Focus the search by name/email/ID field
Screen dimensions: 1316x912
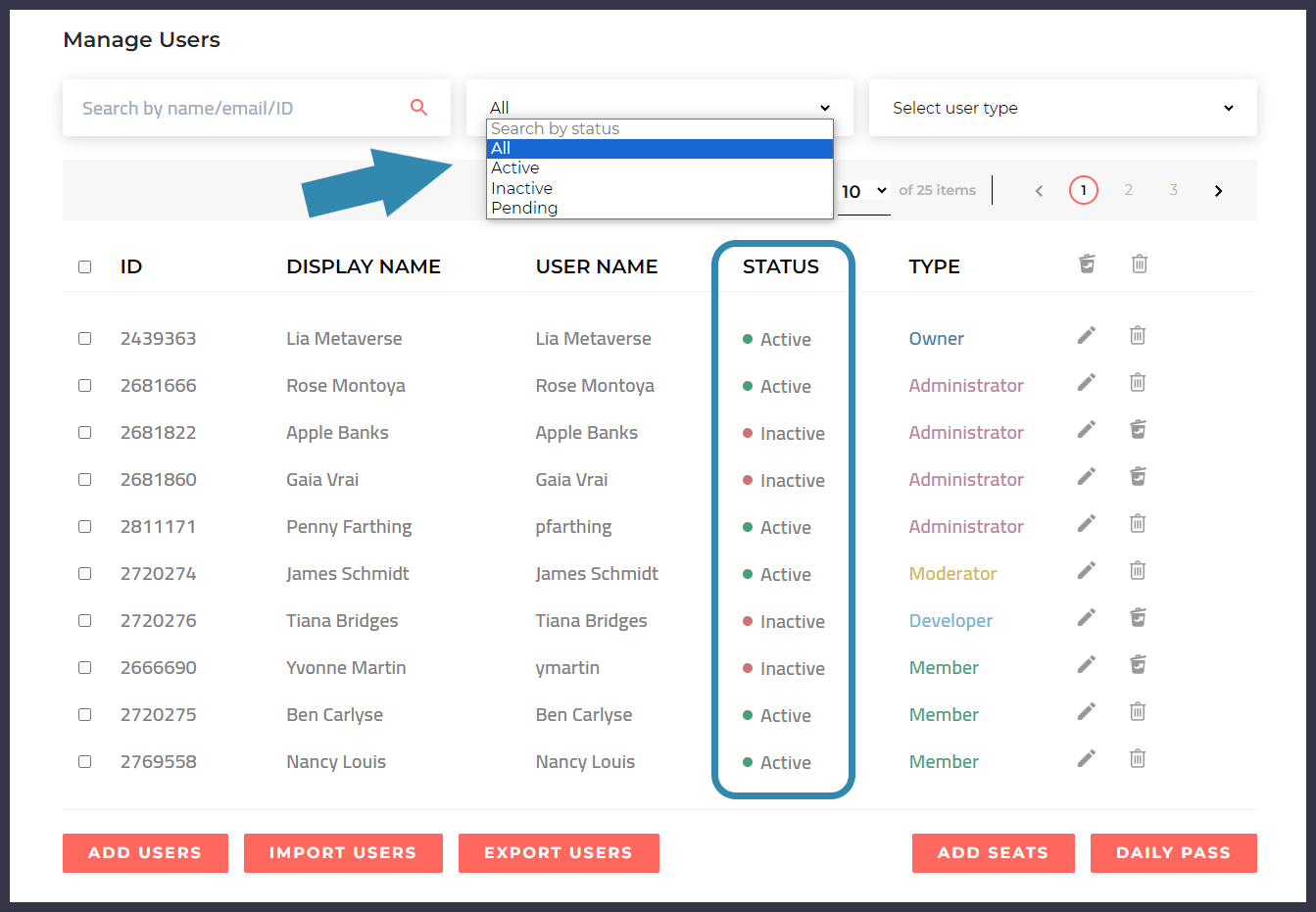tap(235, 108)
